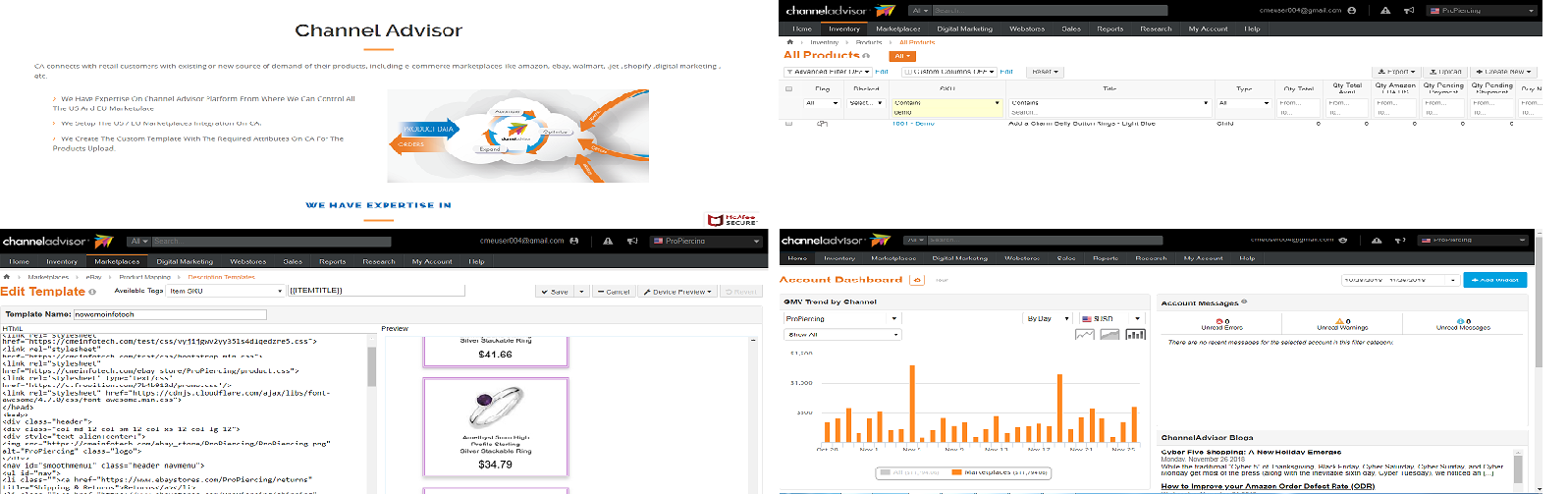Switch GMV chart to bar chart icon
Screen dimensions: 1568x494
click(x=1135, y=334)
